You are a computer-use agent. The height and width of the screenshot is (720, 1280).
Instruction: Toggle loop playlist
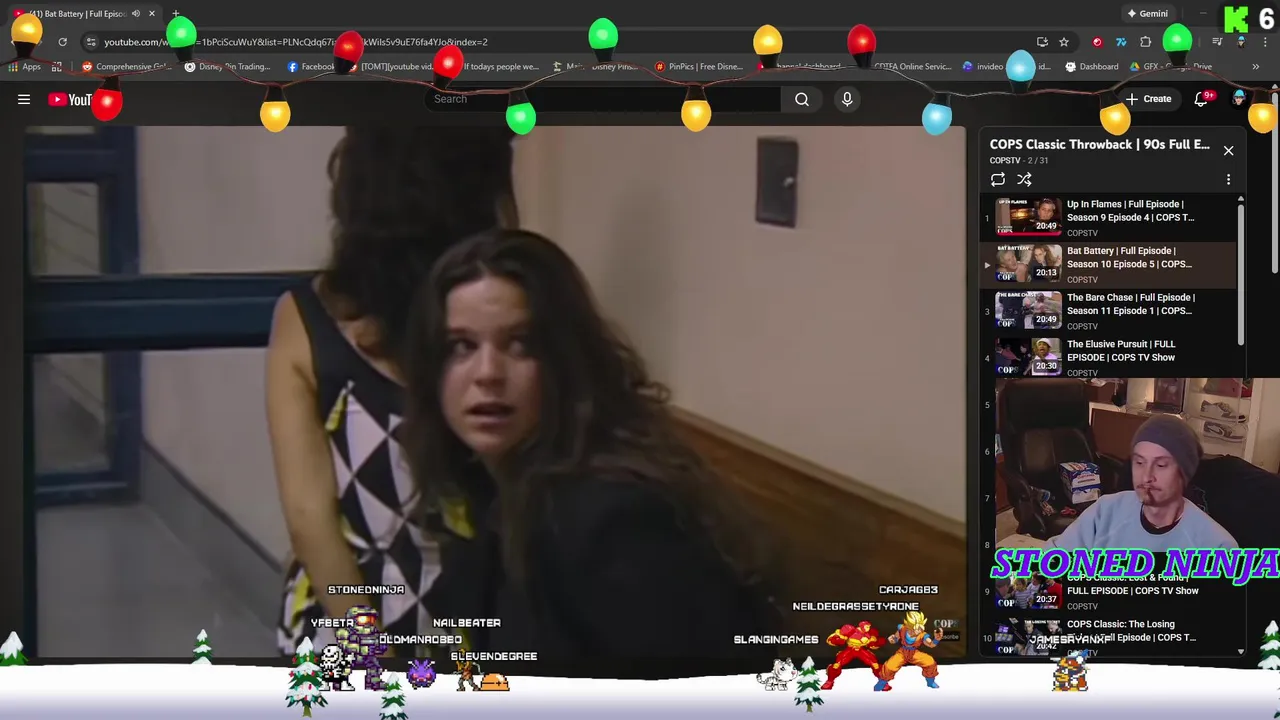pyautogui.click(x=998, y=180)
